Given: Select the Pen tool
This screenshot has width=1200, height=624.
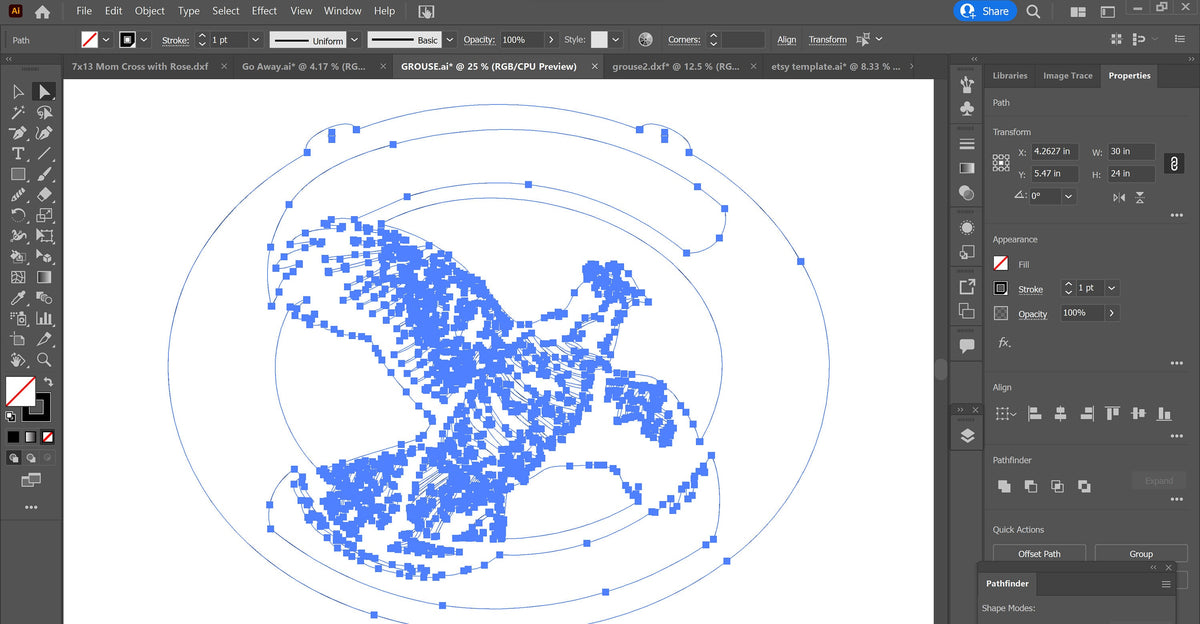Looking at the screenshot, I should click(18, 133).
